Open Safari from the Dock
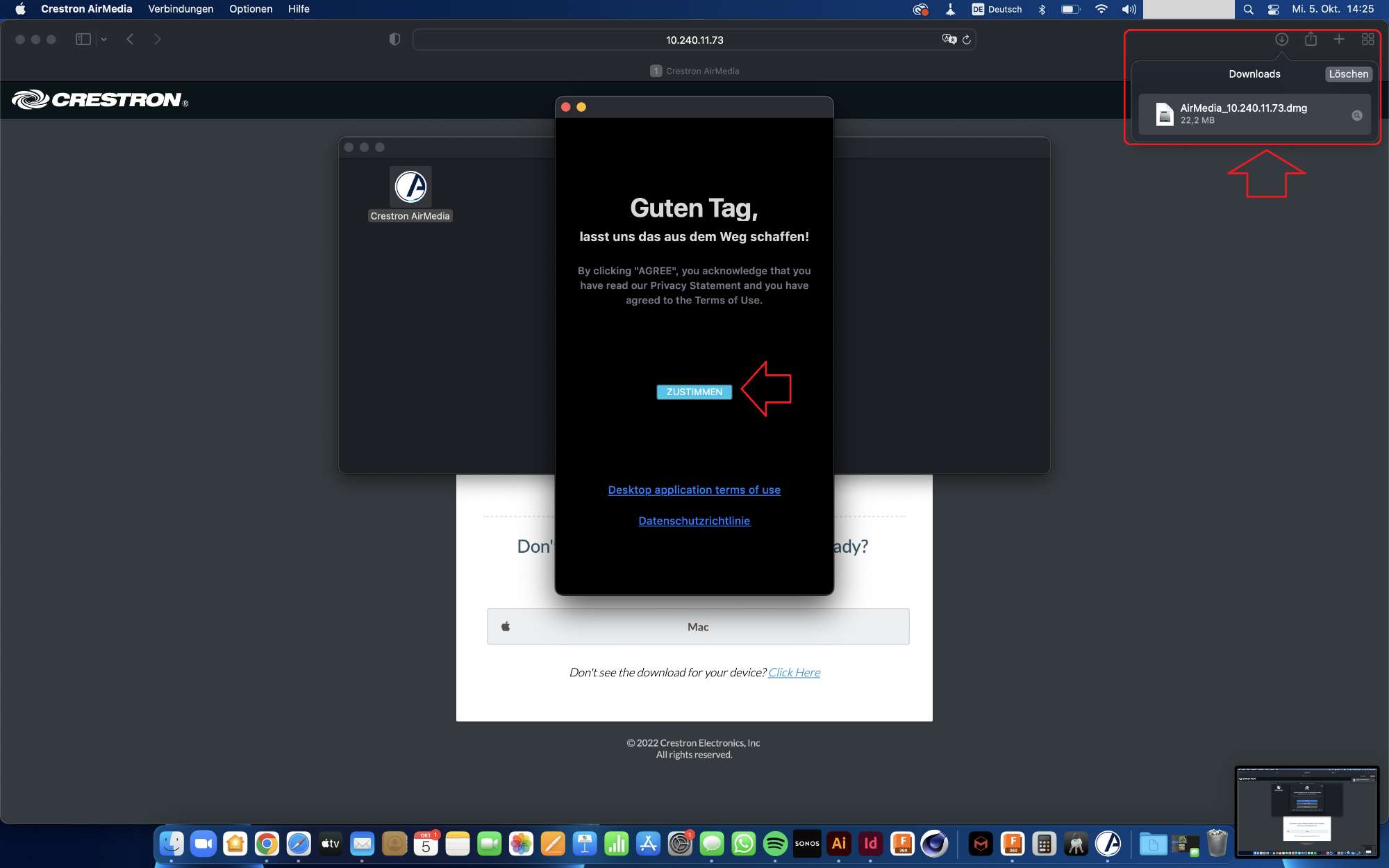The height and width of the screenshot is (868, 1389). tap(299, 844)
